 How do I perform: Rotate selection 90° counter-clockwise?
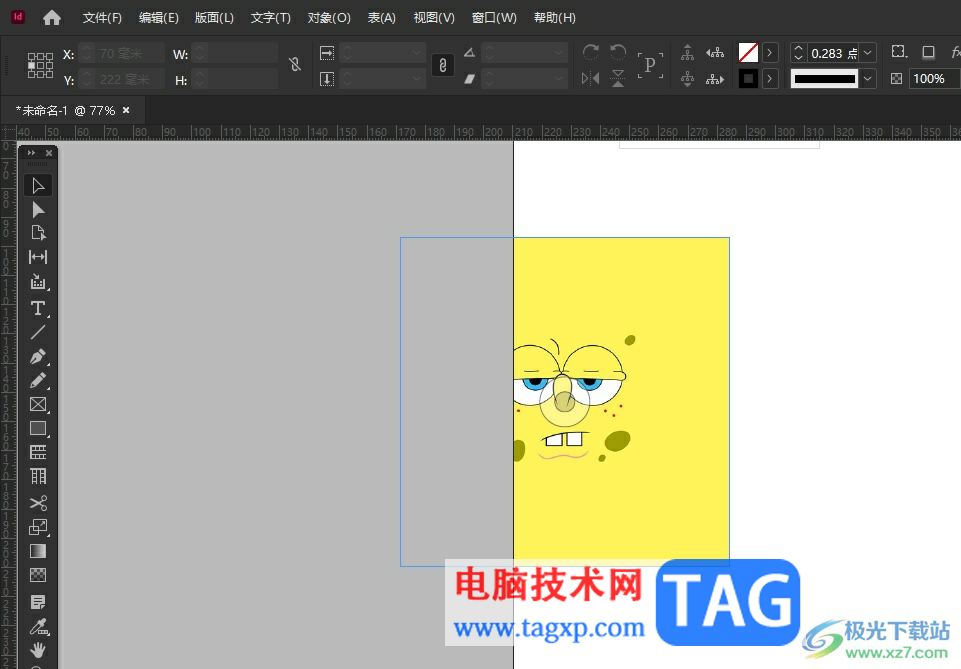pos(618,52)
